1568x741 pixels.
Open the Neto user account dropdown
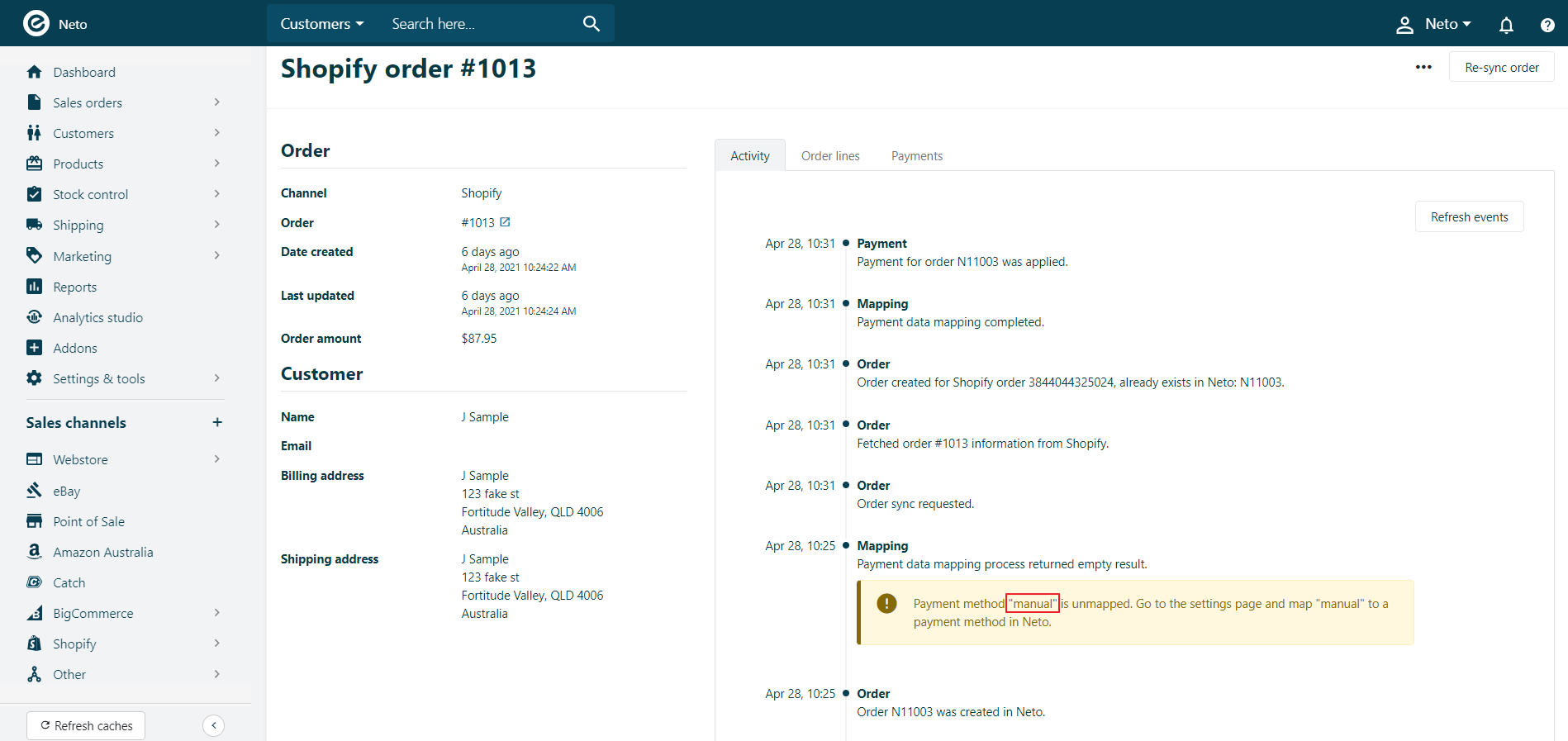pyautogui.click(x=1433, y=25)
